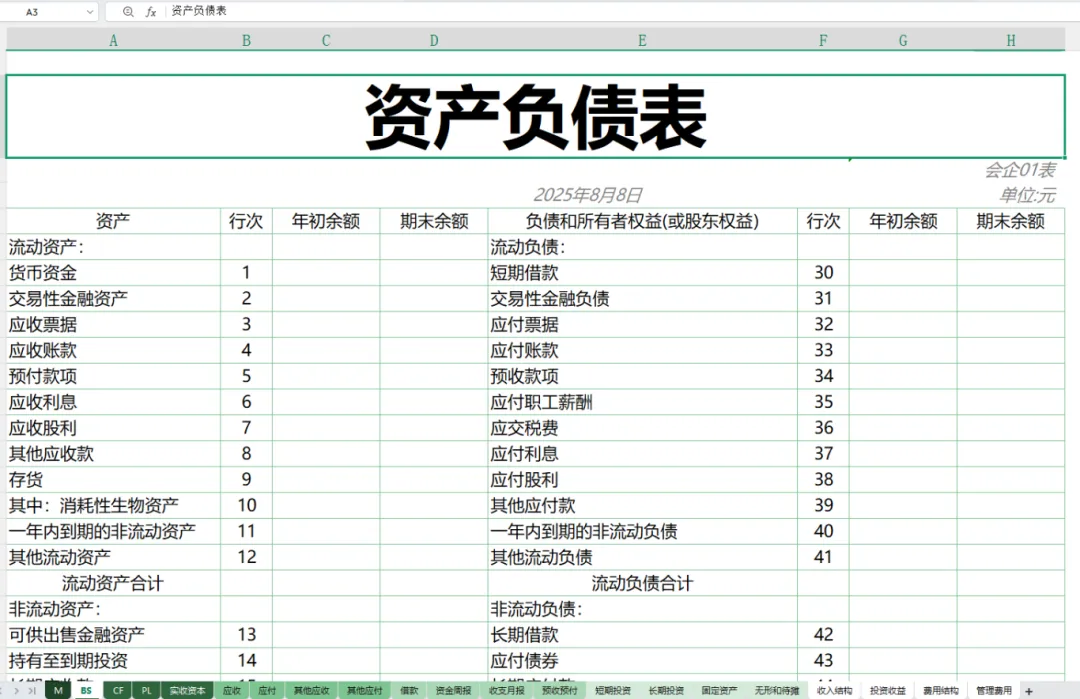Select the 交易性金融负债 cell
This screenshot has width=1080, height=699.
coord(643,299)
